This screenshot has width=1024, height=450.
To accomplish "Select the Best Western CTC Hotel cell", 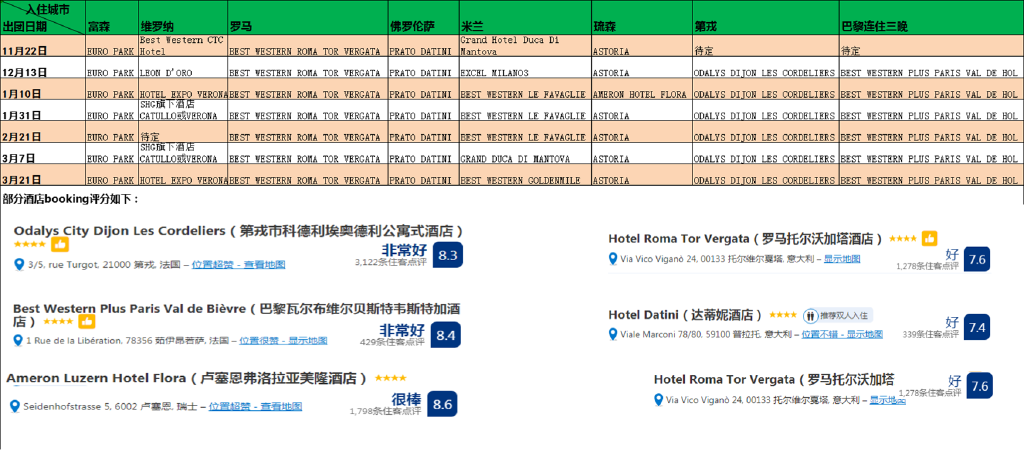I will pos(184,46).
